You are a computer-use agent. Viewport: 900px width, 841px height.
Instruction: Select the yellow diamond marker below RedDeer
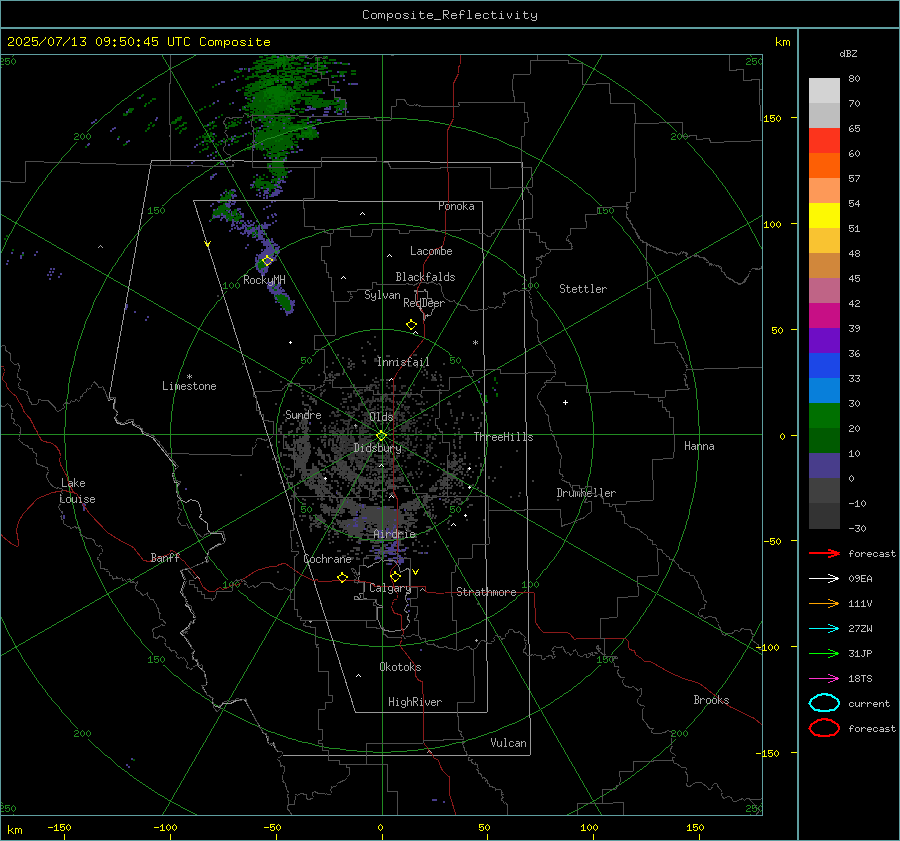412,325
